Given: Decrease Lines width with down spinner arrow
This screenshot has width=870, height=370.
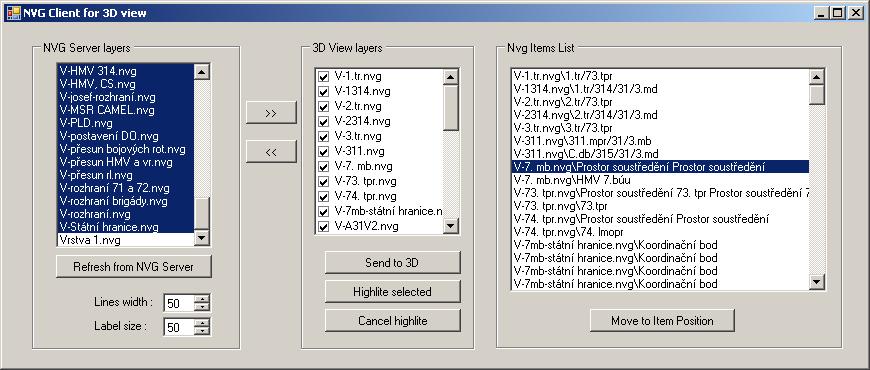Looking at the screenshot, I should [x=203, y=307].
